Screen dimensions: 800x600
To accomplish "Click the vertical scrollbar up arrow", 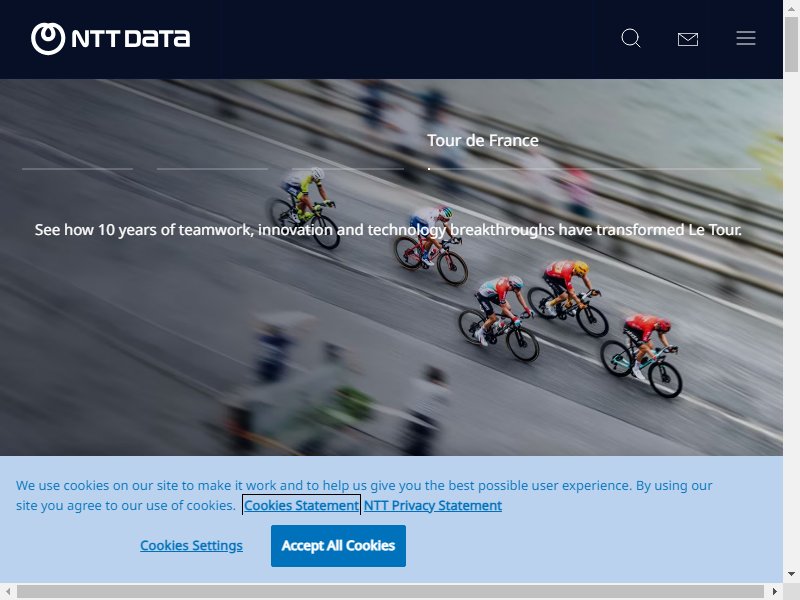I will click(x=791, y=8).
